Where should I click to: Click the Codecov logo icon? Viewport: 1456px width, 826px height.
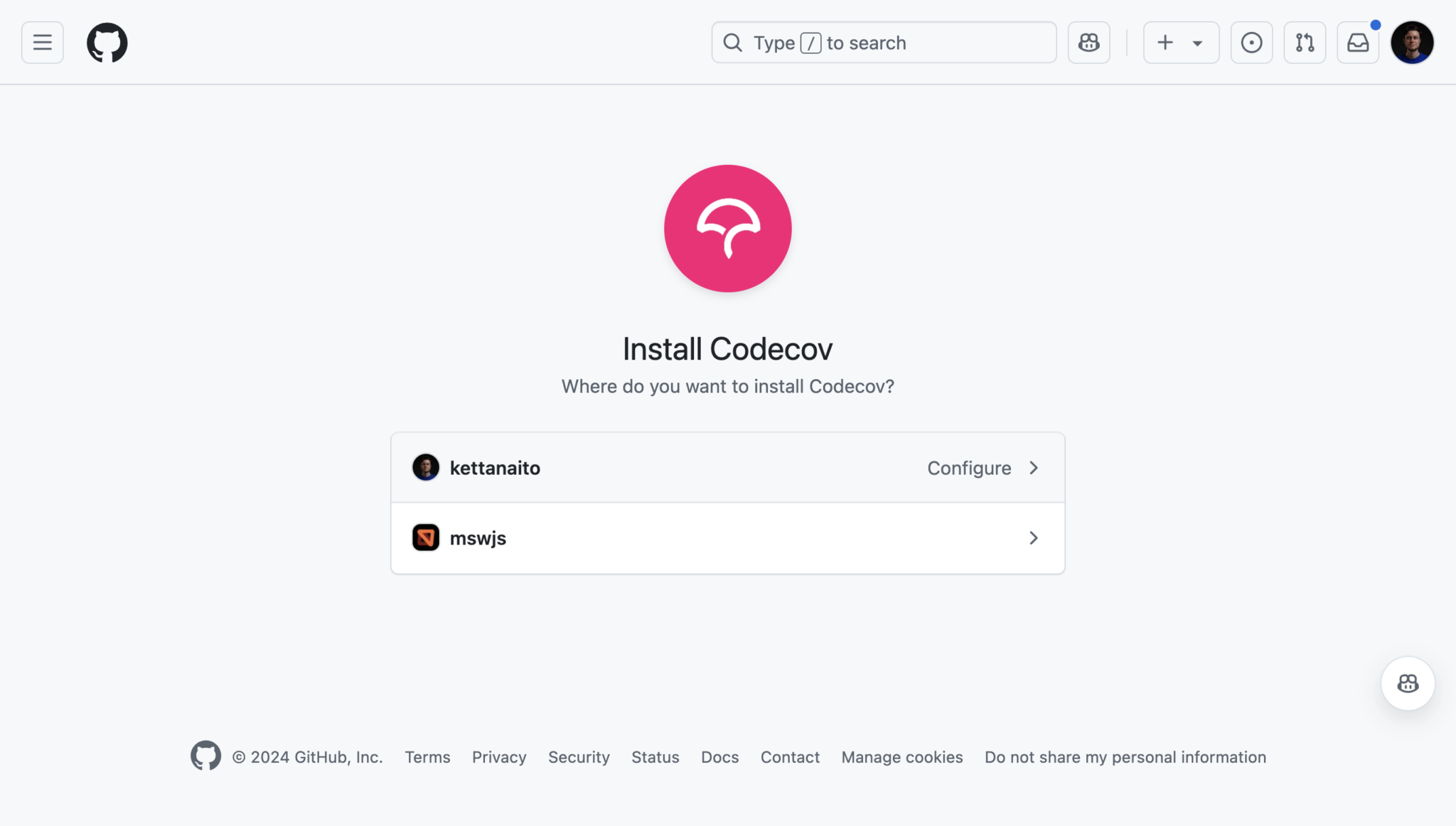(728, 228)
